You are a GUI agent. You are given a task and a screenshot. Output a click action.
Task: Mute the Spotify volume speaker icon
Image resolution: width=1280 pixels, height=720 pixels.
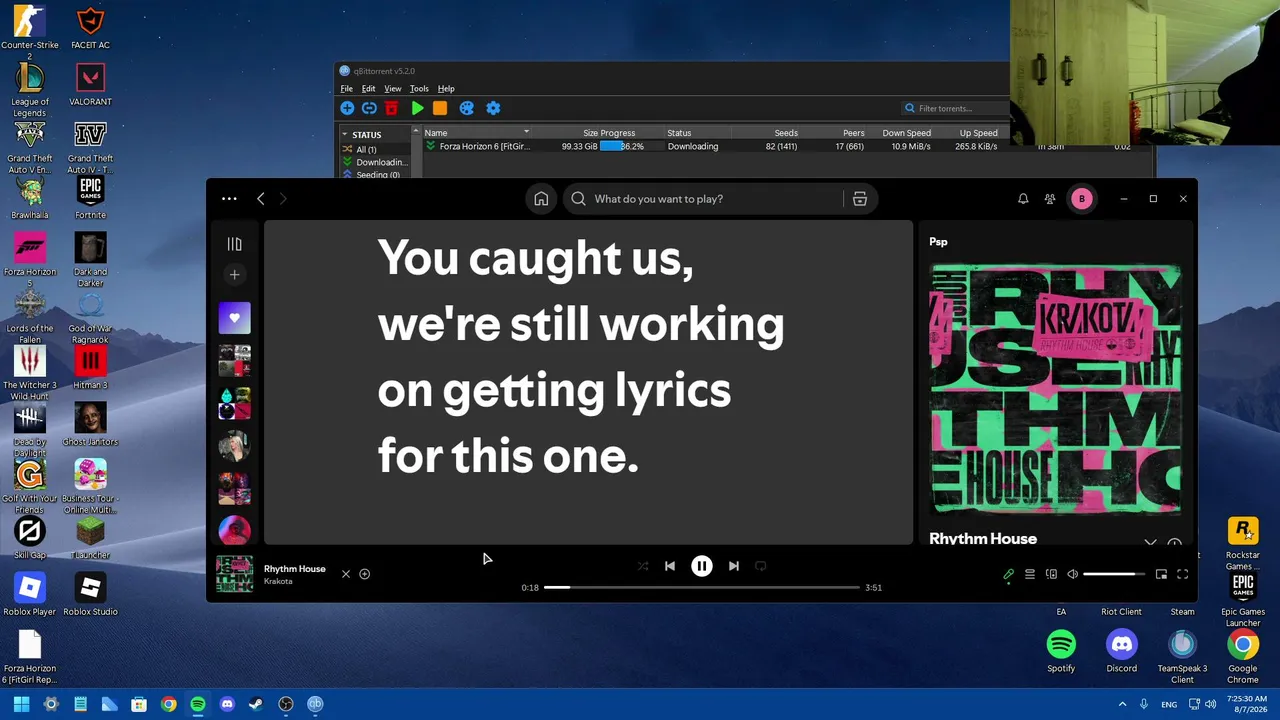pyautogui.click(x=1072, y=574)
